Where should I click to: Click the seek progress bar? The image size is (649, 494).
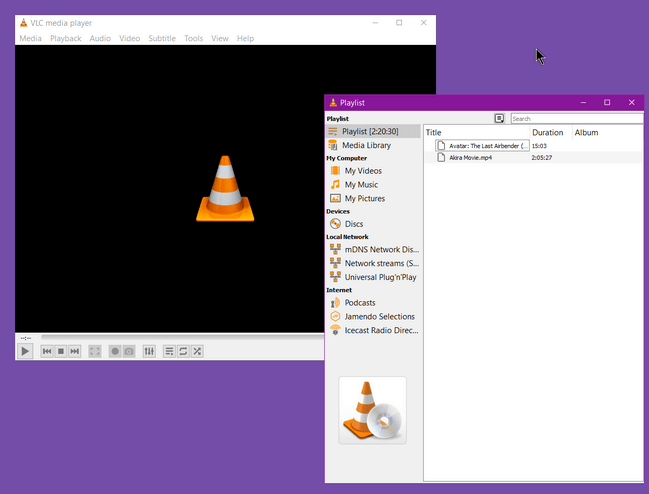[182, 337]
